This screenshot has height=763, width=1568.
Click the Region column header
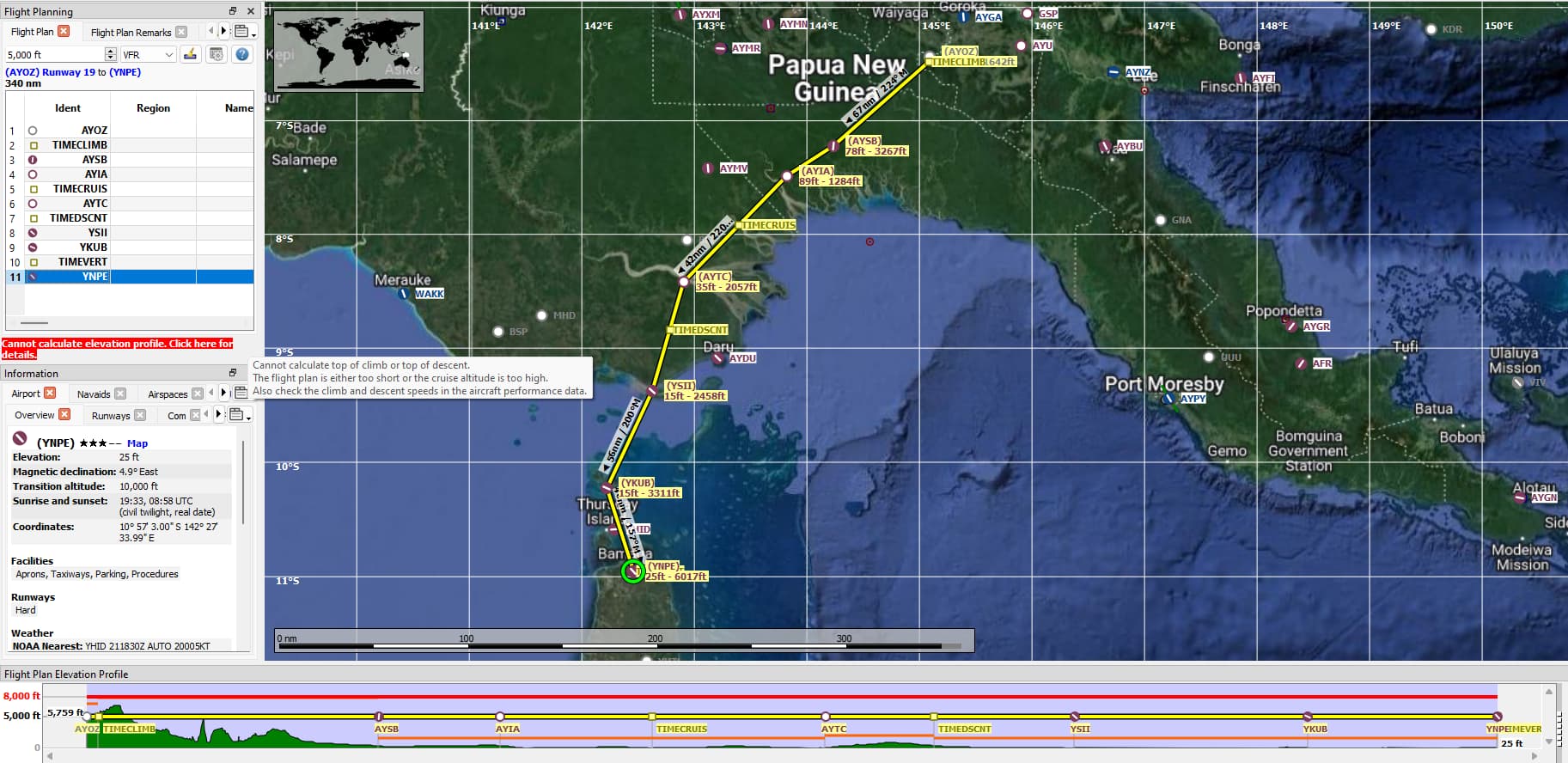pos(153,108)
